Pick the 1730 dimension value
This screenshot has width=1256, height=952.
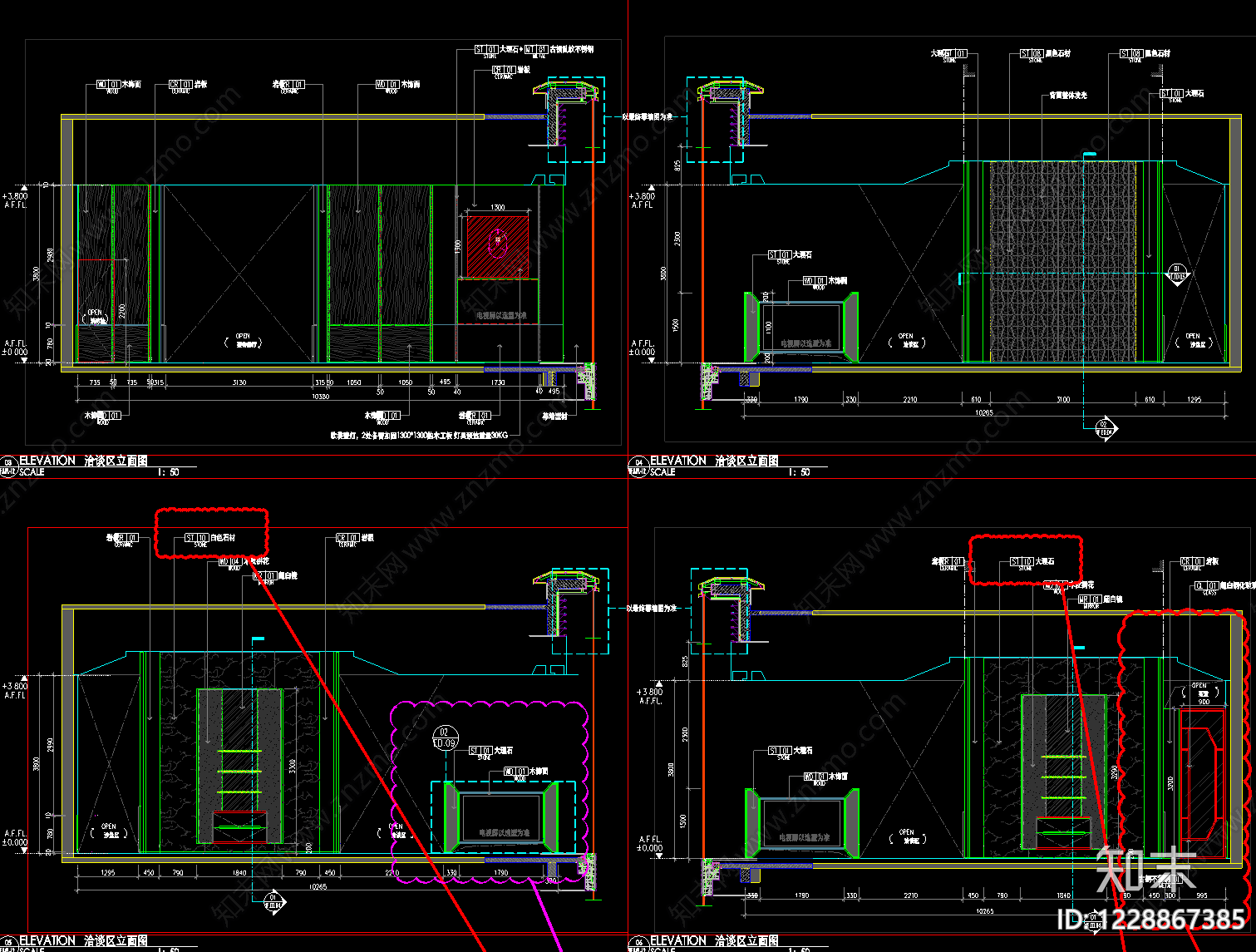click(498, 382)
